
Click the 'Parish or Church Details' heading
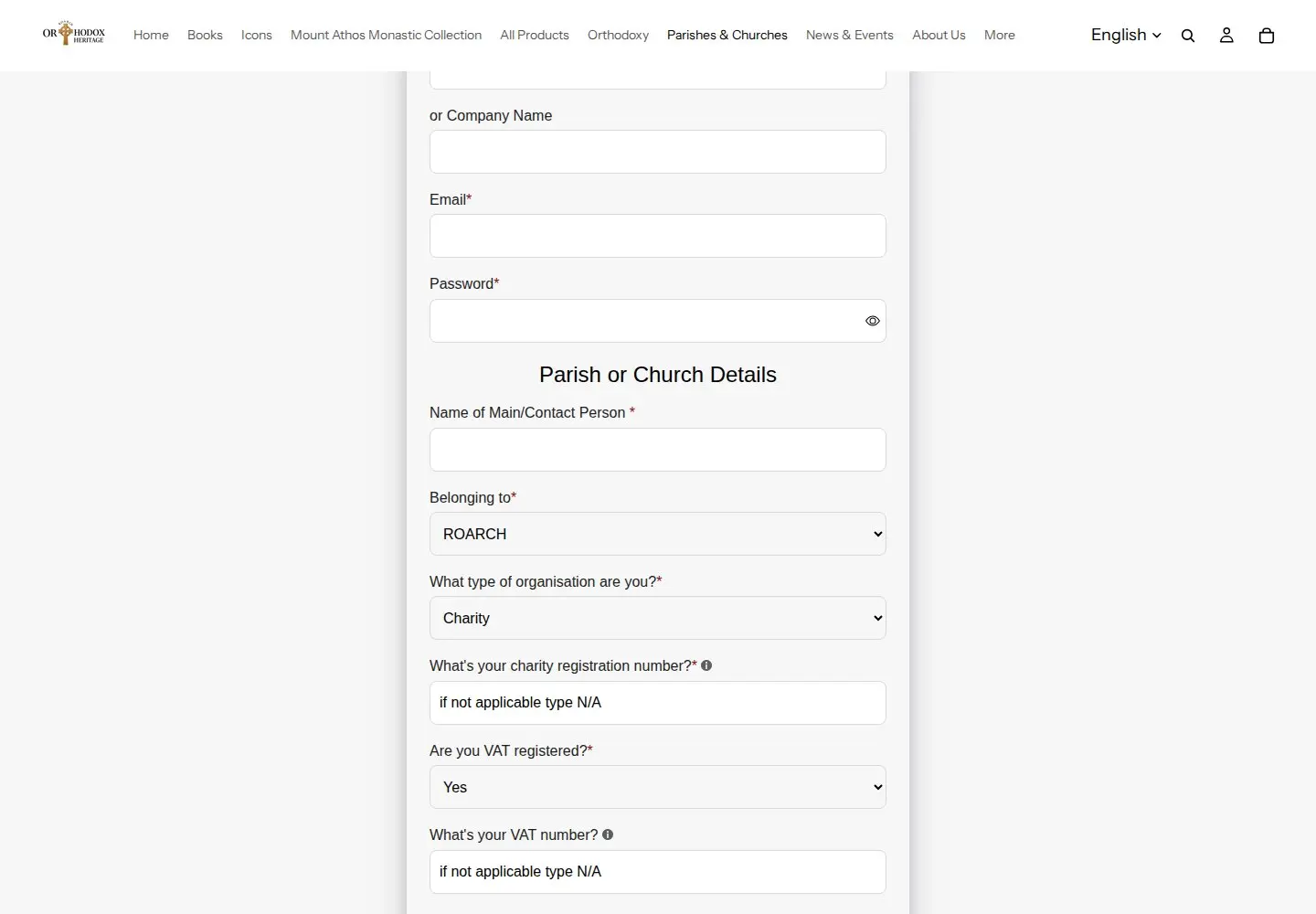pyautogui.click(x=658, y=375)
